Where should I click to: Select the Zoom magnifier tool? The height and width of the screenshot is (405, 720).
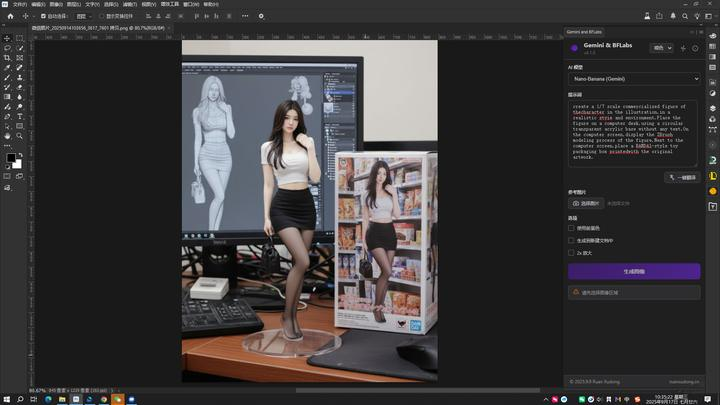click(x=20, y=136)
